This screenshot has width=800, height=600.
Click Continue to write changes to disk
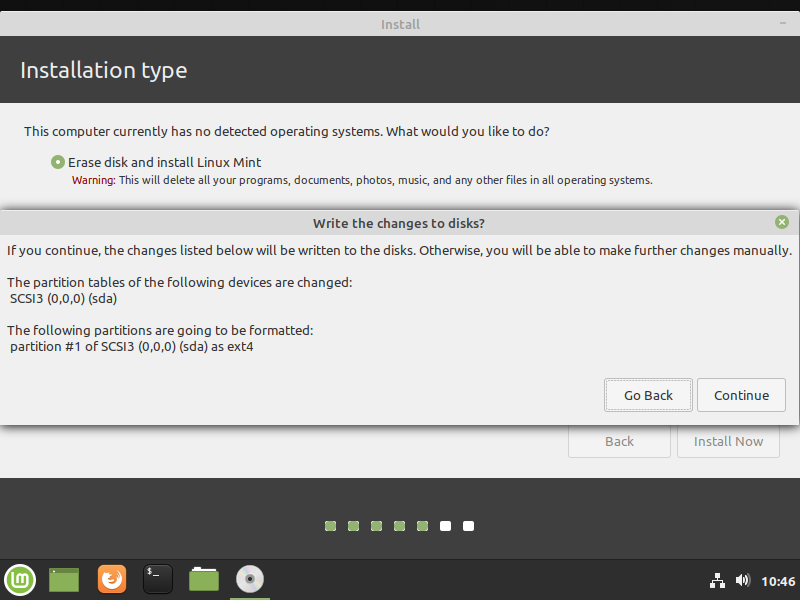pyautogui.click(x=741, y=395)
